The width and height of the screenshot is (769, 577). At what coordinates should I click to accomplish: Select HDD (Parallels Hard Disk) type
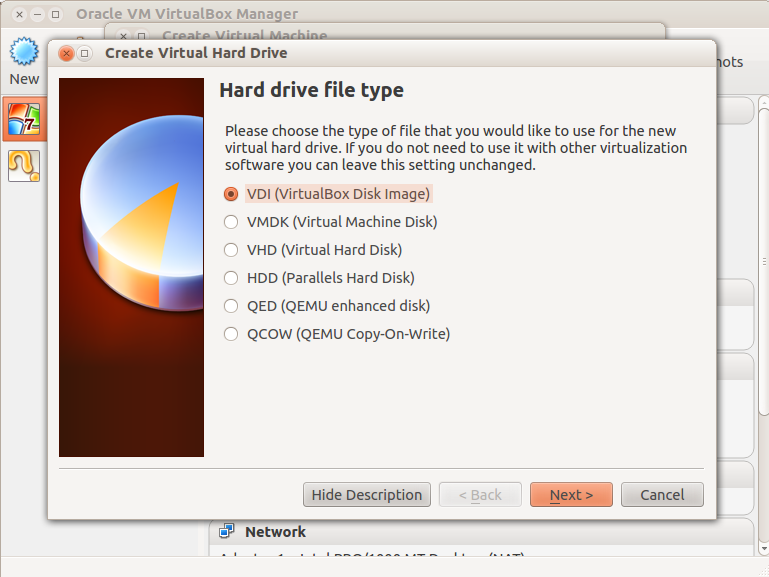pyautogui.click(x=319, y=278)
